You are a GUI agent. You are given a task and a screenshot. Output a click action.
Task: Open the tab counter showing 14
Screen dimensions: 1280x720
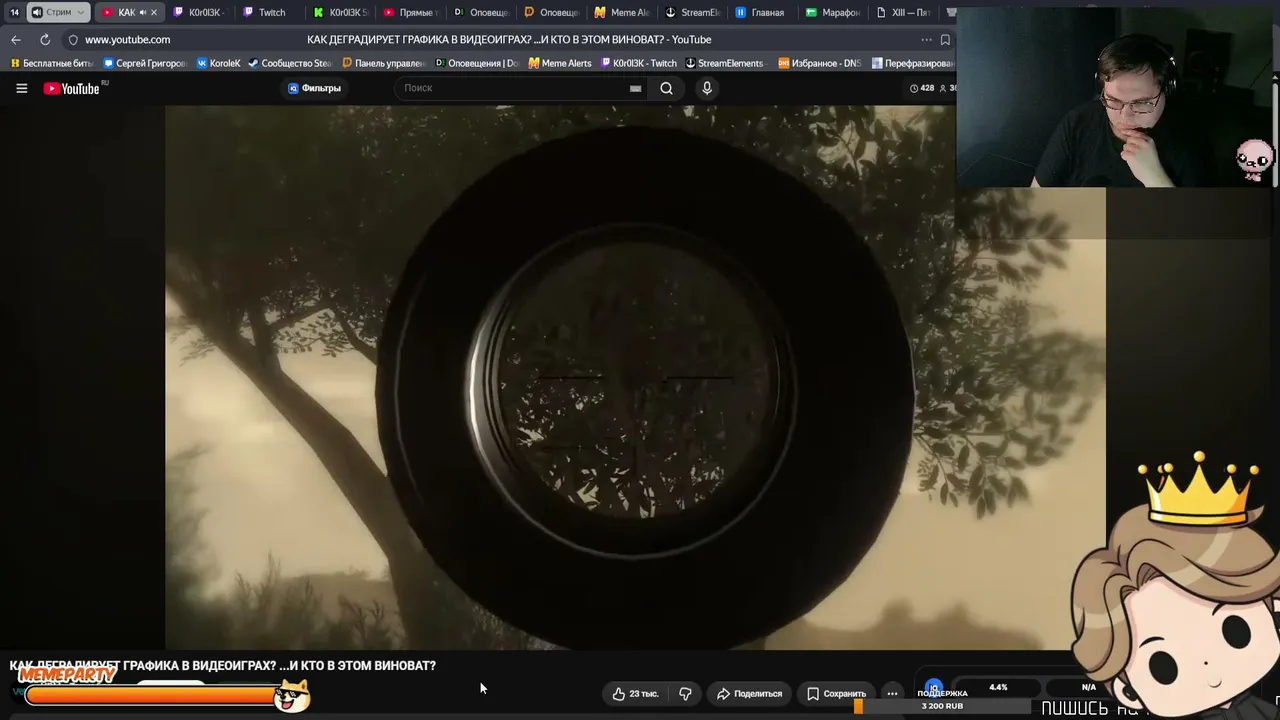[x=14, y=12]
